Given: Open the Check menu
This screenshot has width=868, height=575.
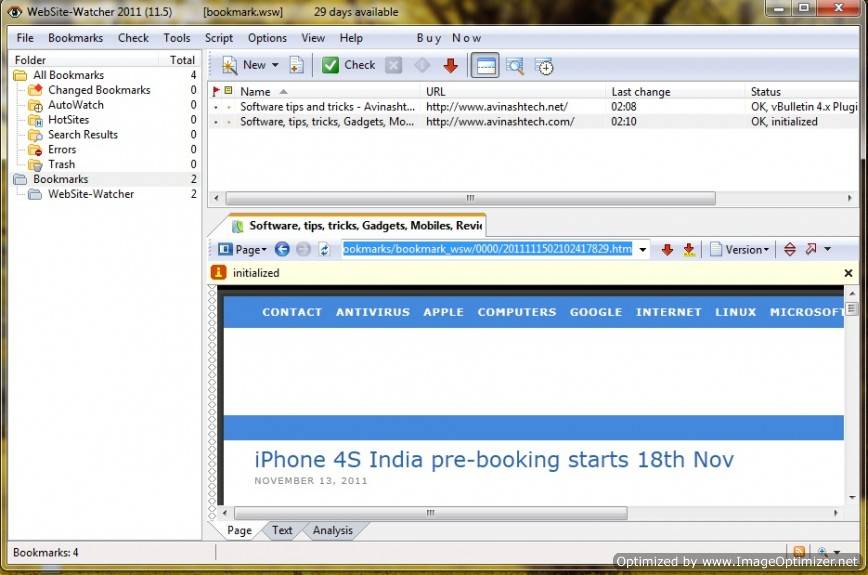Looking at the screenshot, I should click(x=133, y=38).
